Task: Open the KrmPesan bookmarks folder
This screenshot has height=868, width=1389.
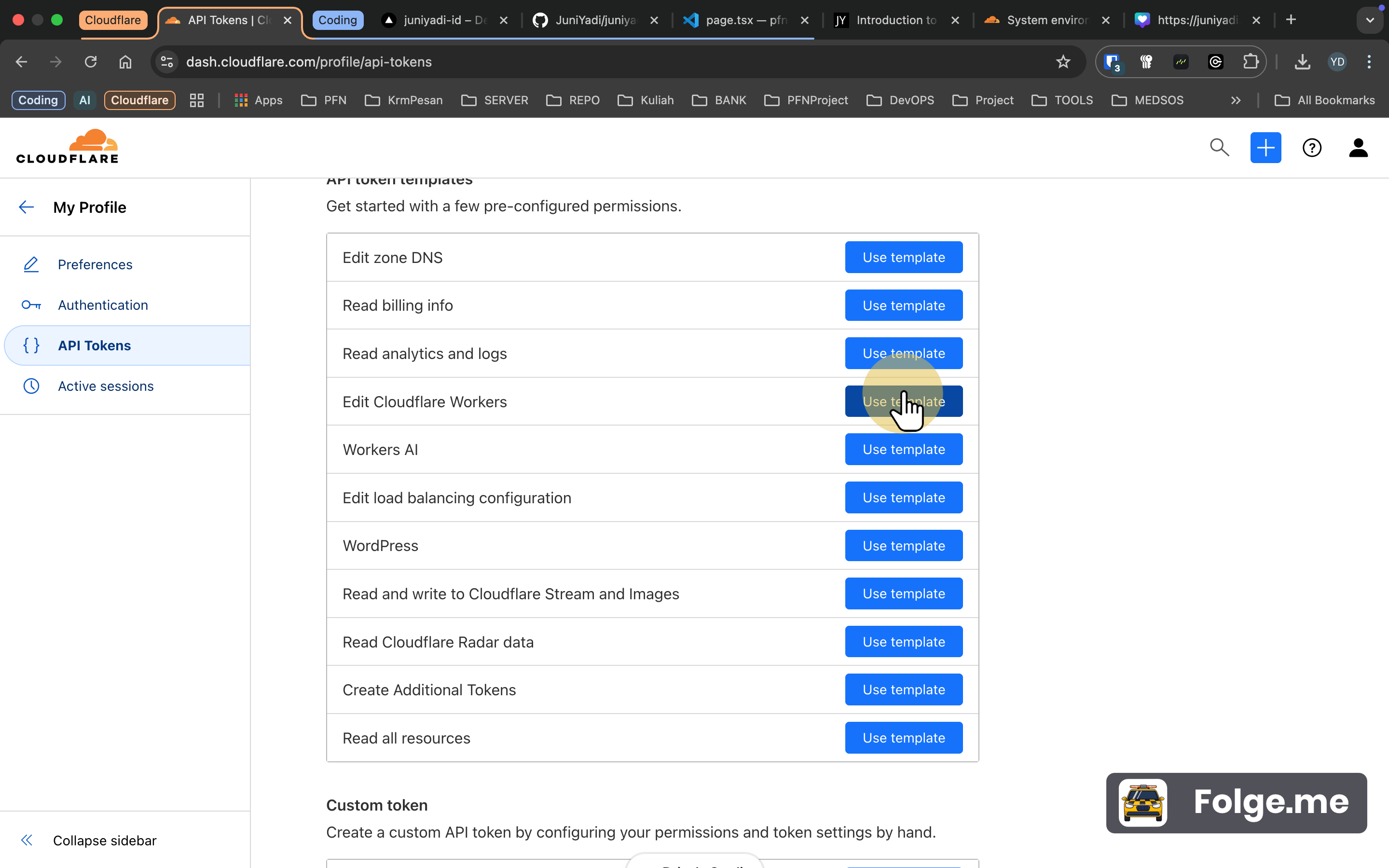Action: pyautogui.click(x=403, y=100)
